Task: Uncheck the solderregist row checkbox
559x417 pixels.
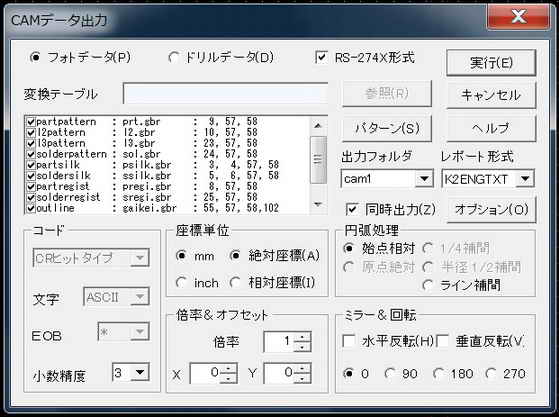Action: (31, 197)
